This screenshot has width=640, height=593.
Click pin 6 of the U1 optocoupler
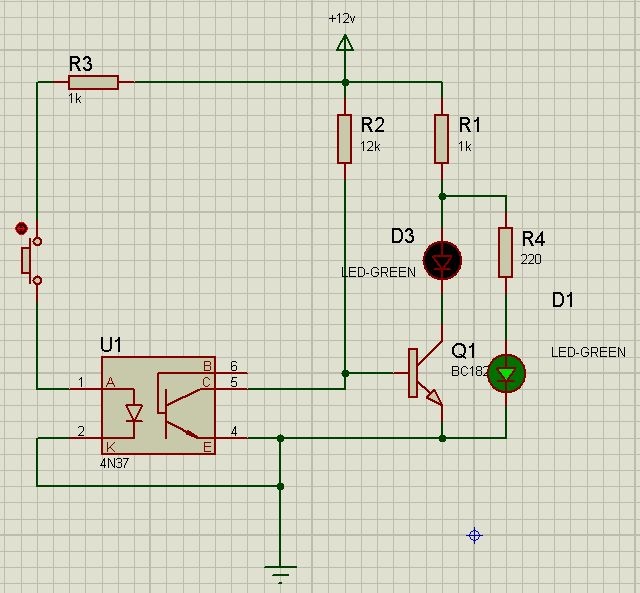pos(234,366)
